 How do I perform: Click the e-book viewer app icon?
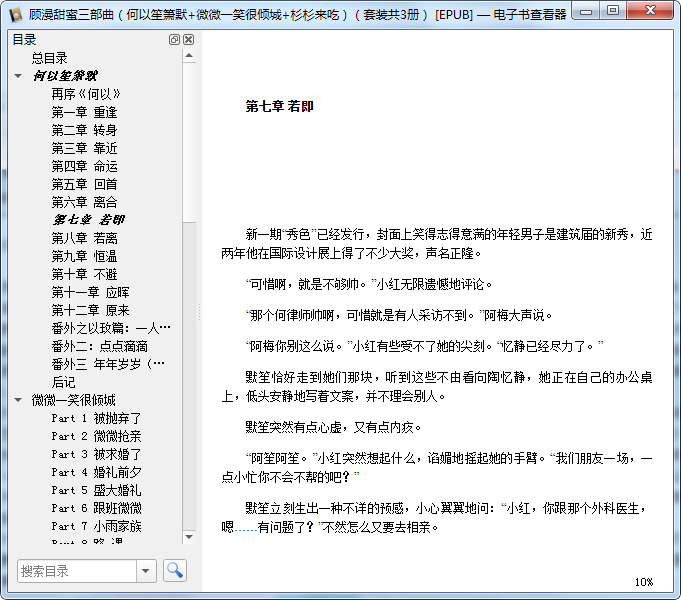pos(15,14)
